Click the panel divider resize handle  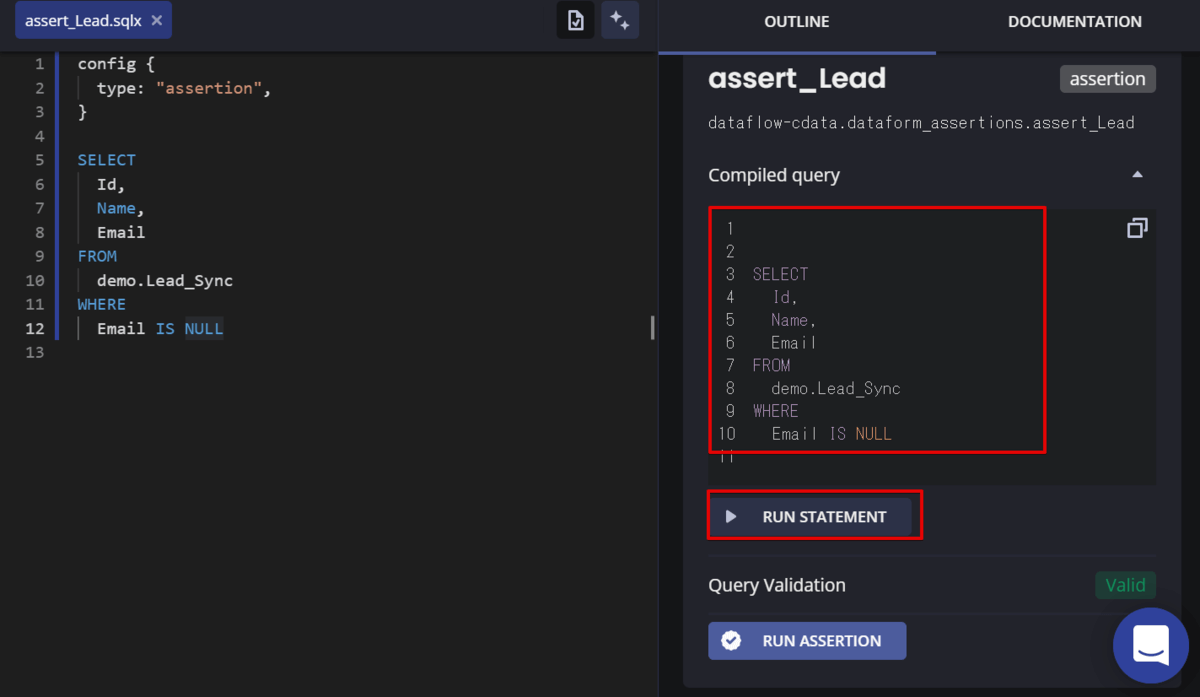tap(653, 327)
